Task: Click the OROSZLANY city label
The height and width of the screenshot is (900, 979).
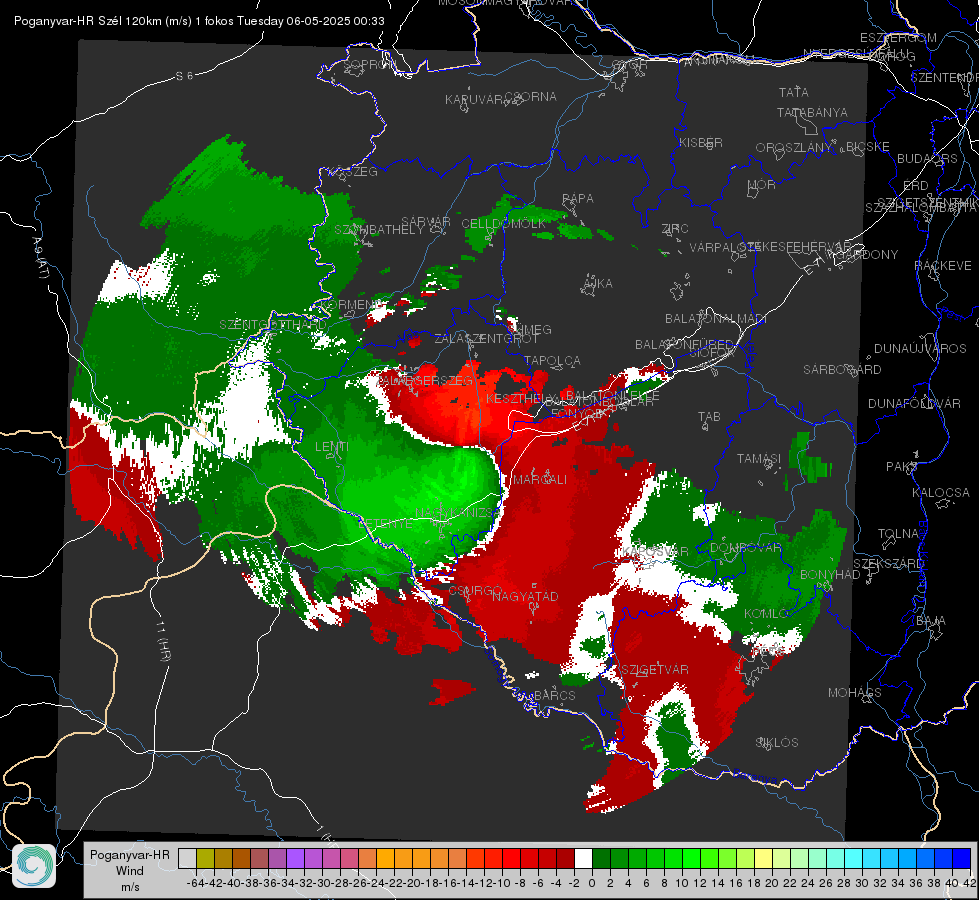Action: pyautogui.click(x=794, y=147)
